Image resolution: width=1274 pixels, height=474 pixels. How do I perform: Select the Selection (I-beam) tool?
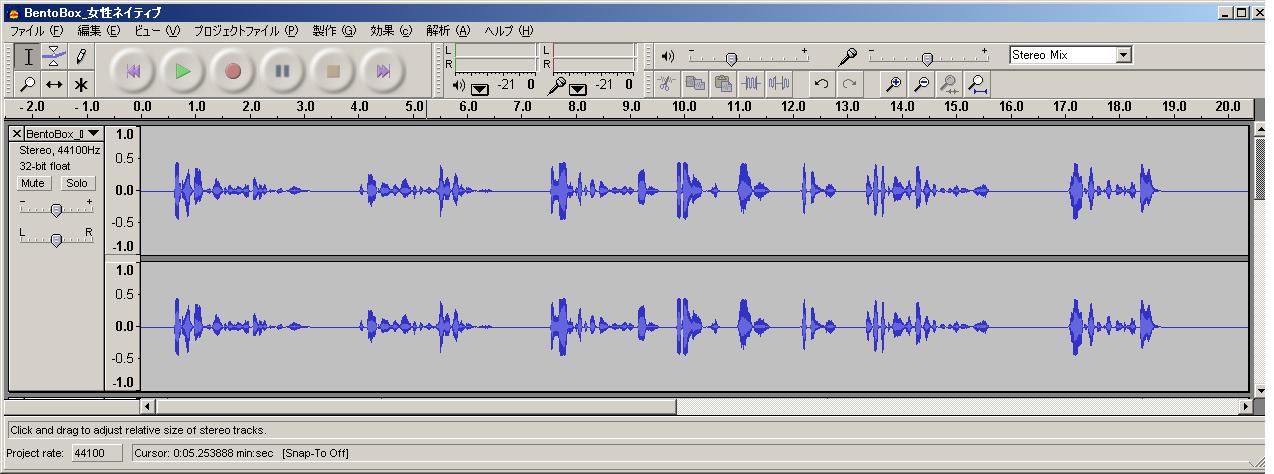(x=28, y=57)
